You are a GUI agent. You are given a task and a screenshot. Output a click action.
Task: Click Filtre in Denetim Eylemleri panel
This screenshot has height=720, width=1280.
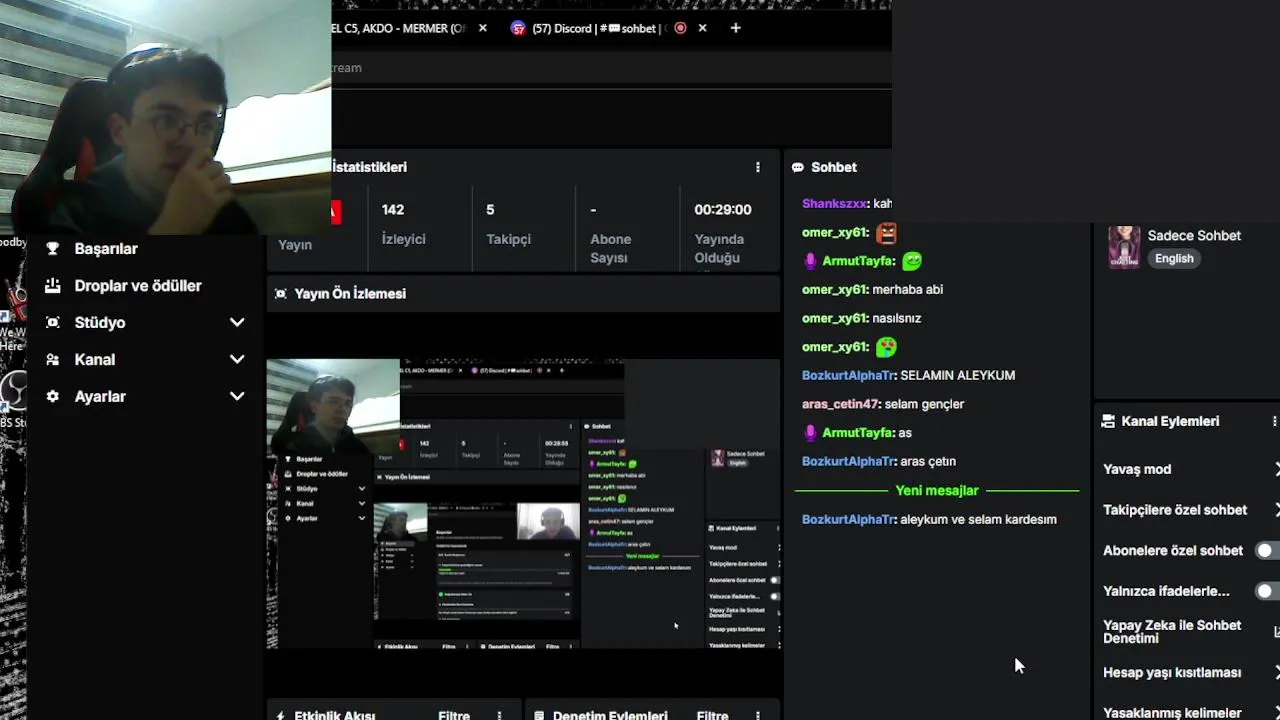pos(713,715)
